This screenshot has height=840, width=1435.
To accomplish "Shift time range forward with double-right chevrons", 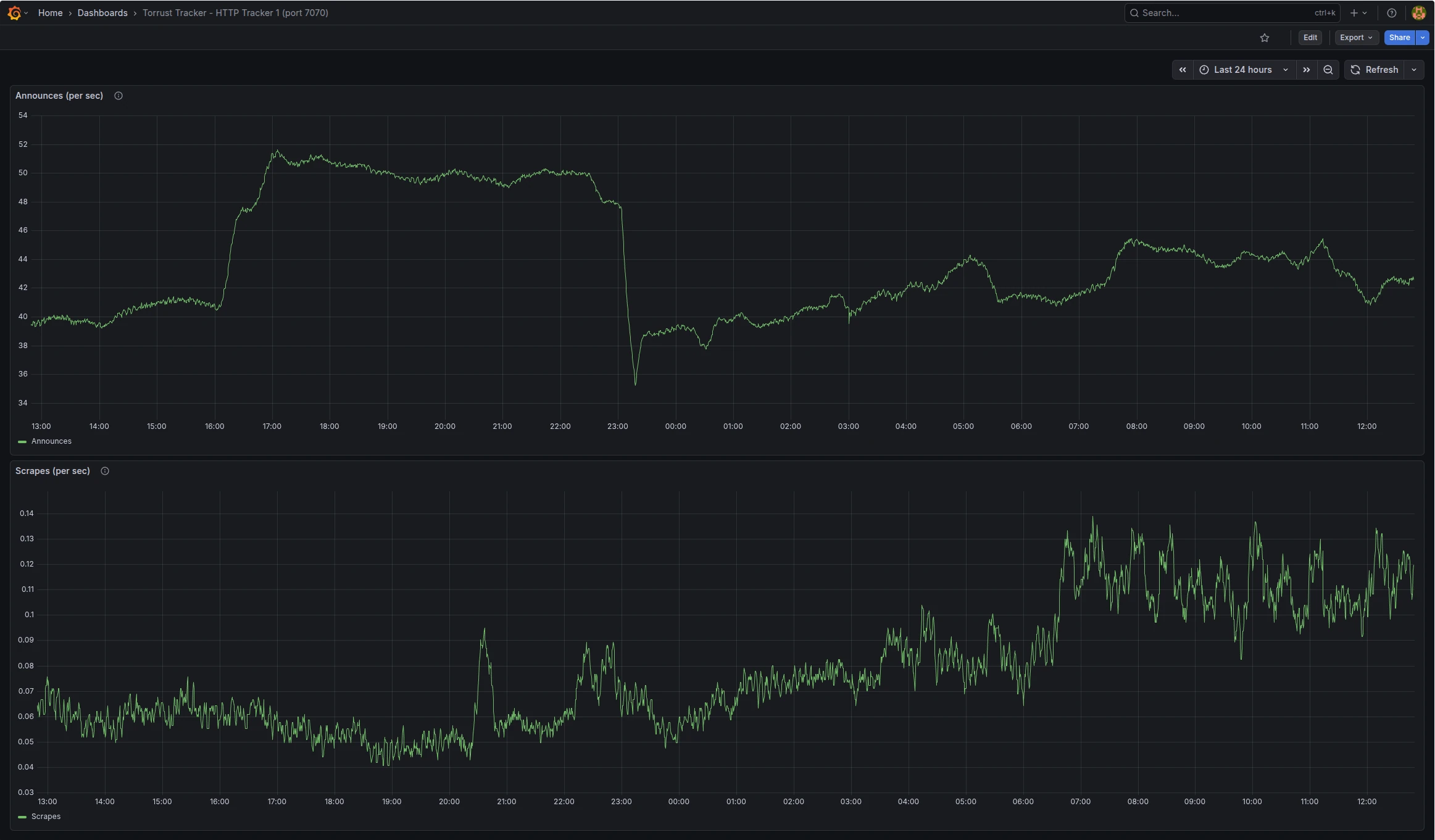I will (1306, 70).
